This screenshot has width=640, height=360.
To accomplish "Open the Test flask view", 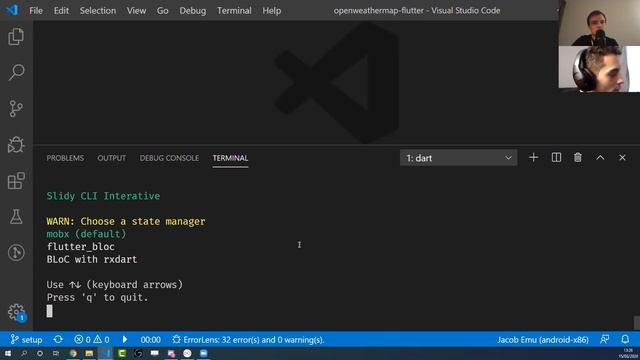I will (16, 217).
